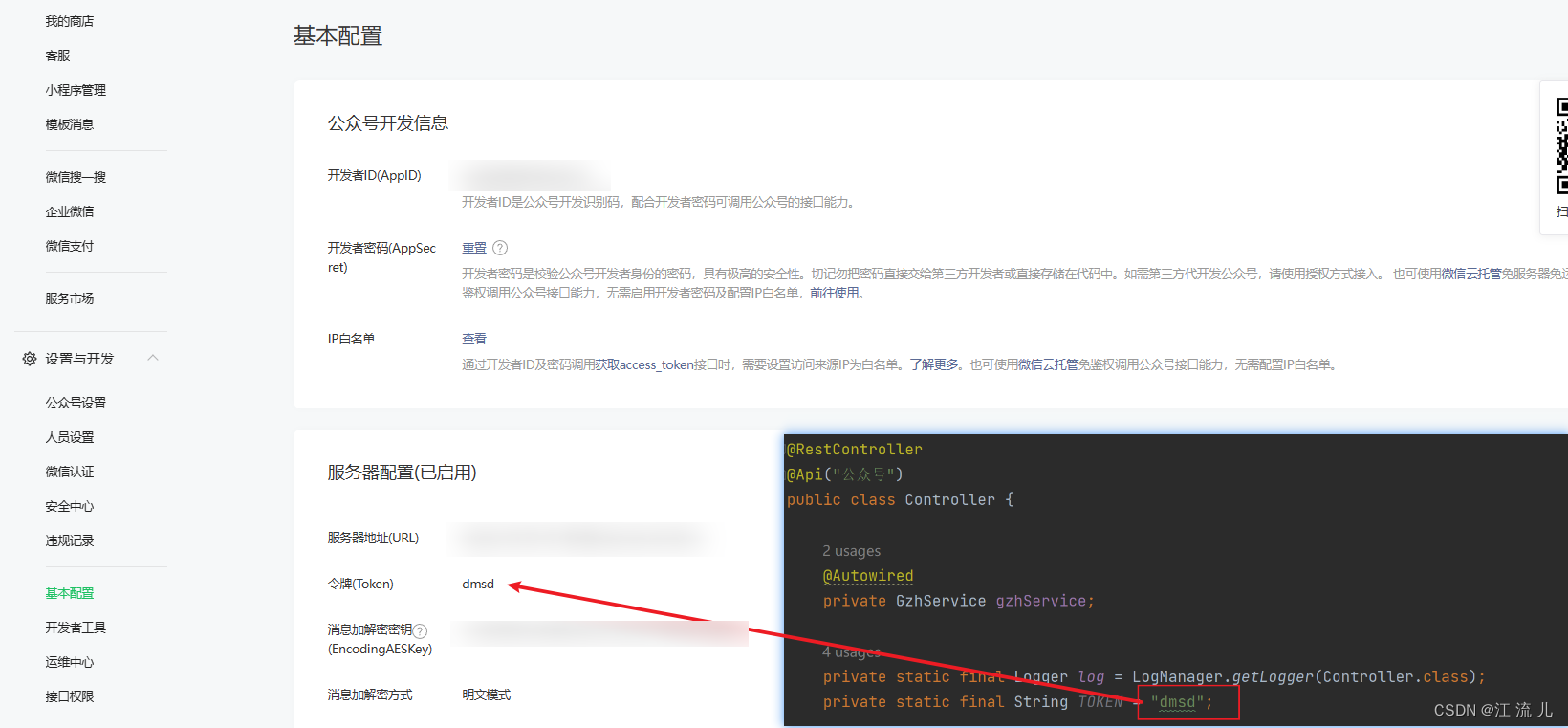Click 服务器配置(已启用) heading
The image size is (1568, 728).
402,473
